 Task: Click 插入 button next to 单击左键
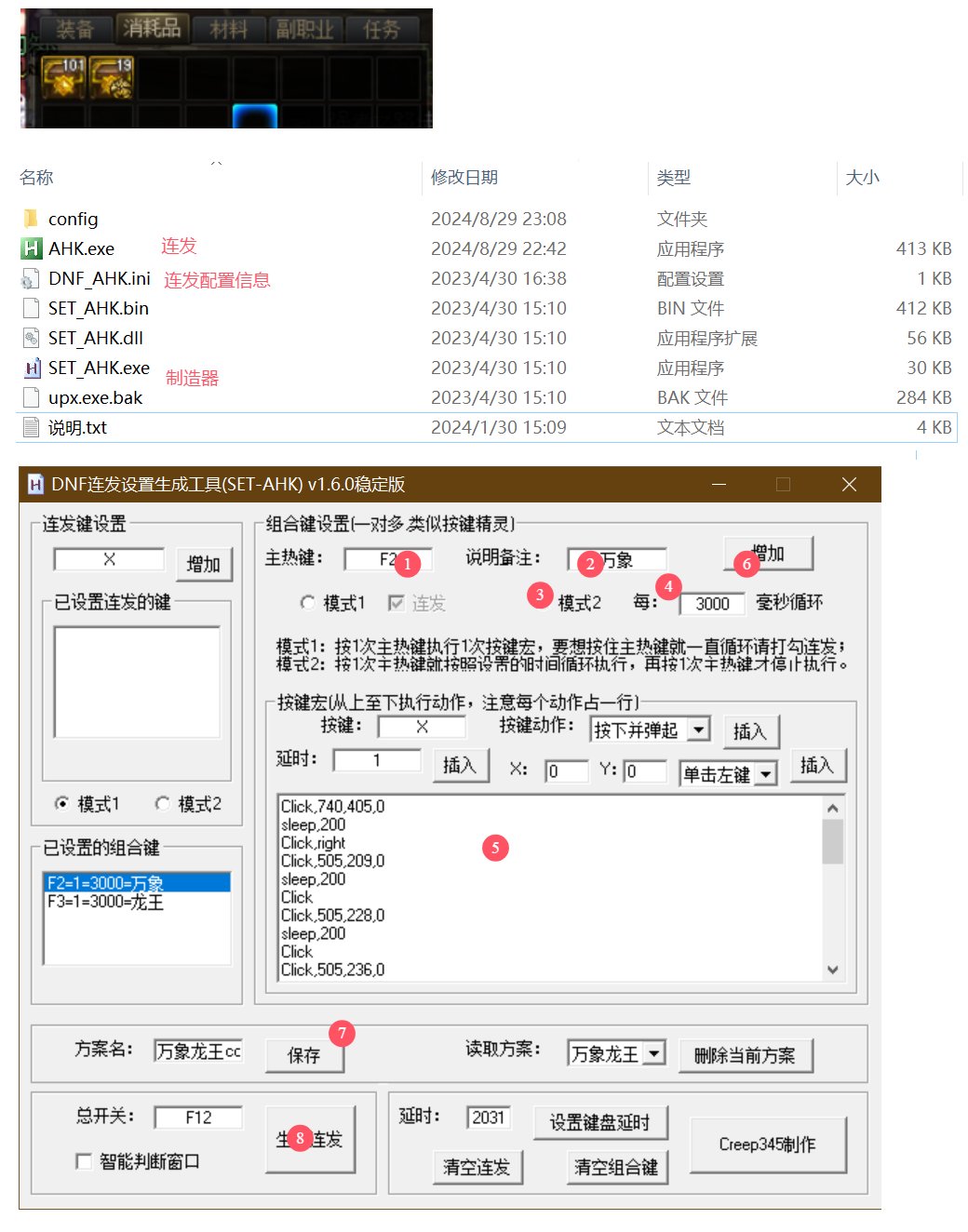[817, 765]
